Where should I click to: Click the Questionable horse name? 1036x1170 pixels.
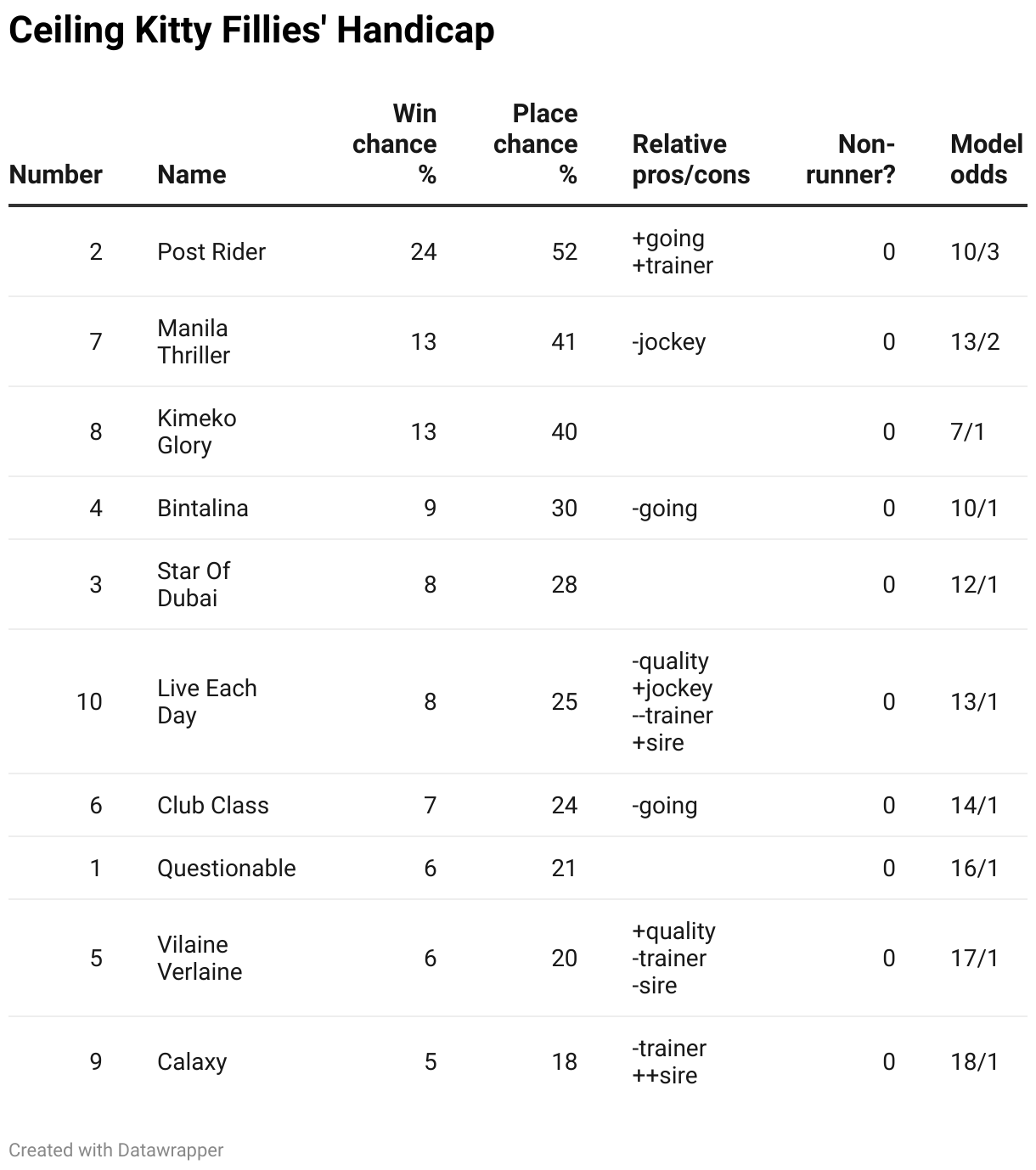click(227, 868)
